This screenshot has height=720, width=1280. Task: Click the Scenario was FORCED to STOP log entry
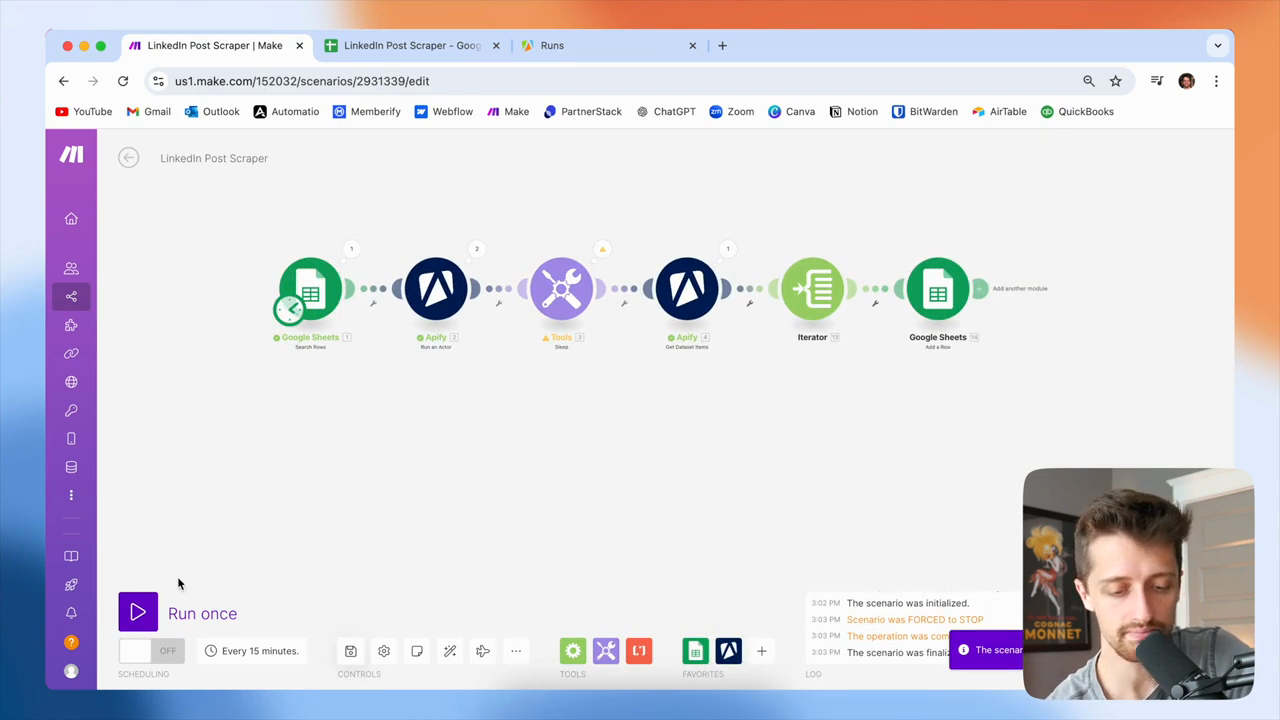tap(915, 620)
